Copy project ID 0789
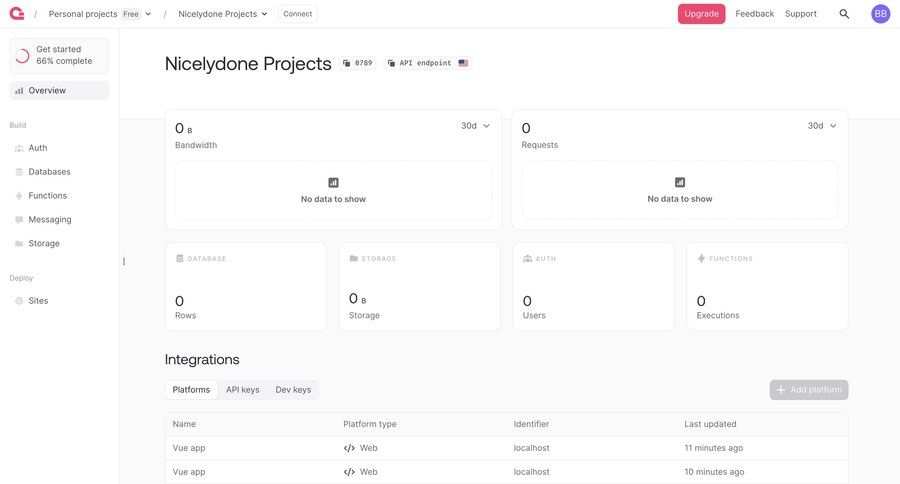The width and height of the screenshot is (900, 484). pyautogui.click(x=358, y=63)
